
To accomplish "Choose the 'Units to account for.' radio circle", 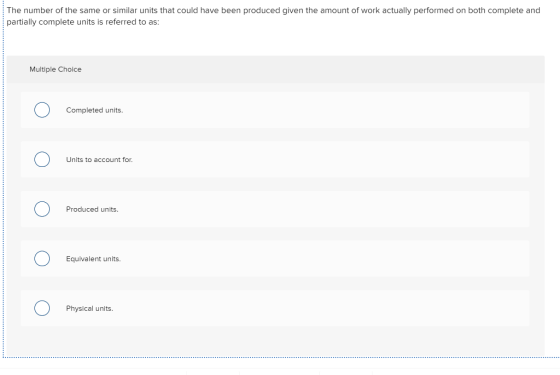I will pyautogui.click(x=42, y=159).
